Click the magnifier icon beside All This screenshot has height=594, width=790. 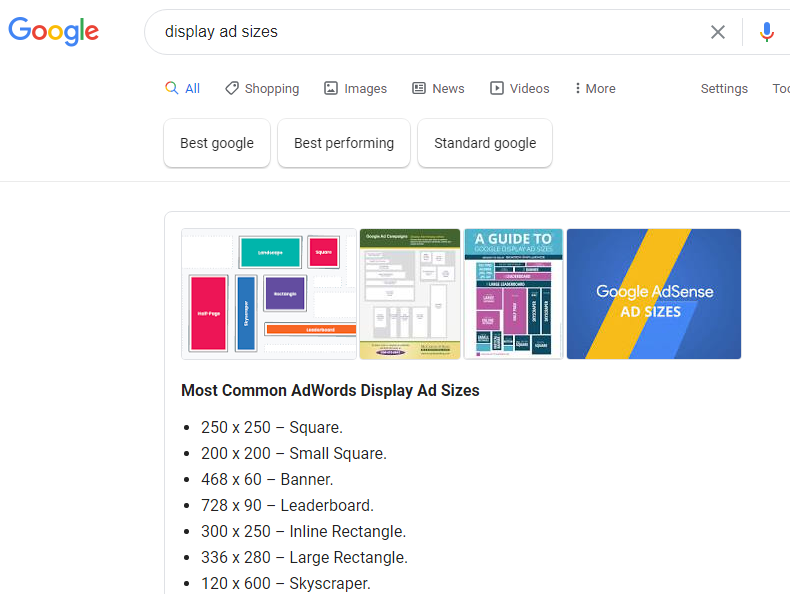tap(172, 88)
